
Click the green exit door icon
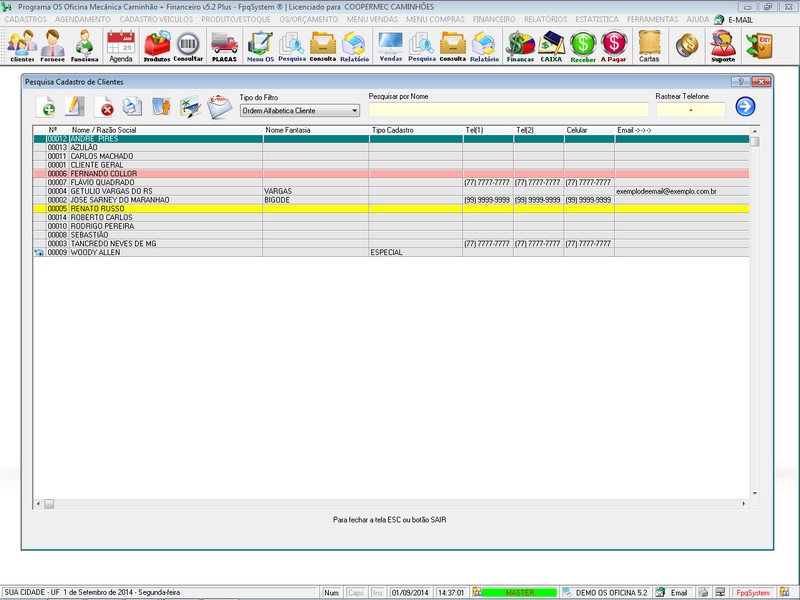[x=759, y=45]
